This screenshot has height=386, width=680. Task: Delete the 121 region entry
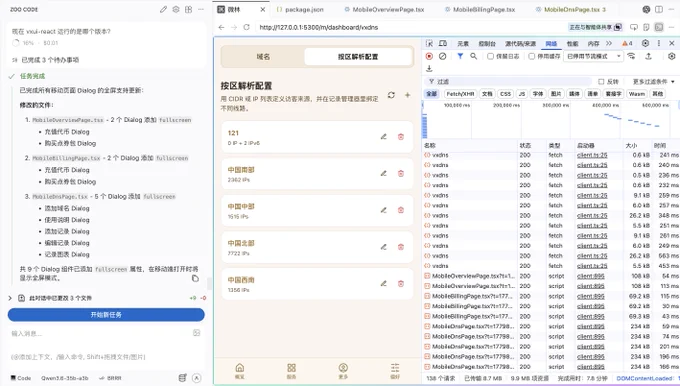point(401,137)
